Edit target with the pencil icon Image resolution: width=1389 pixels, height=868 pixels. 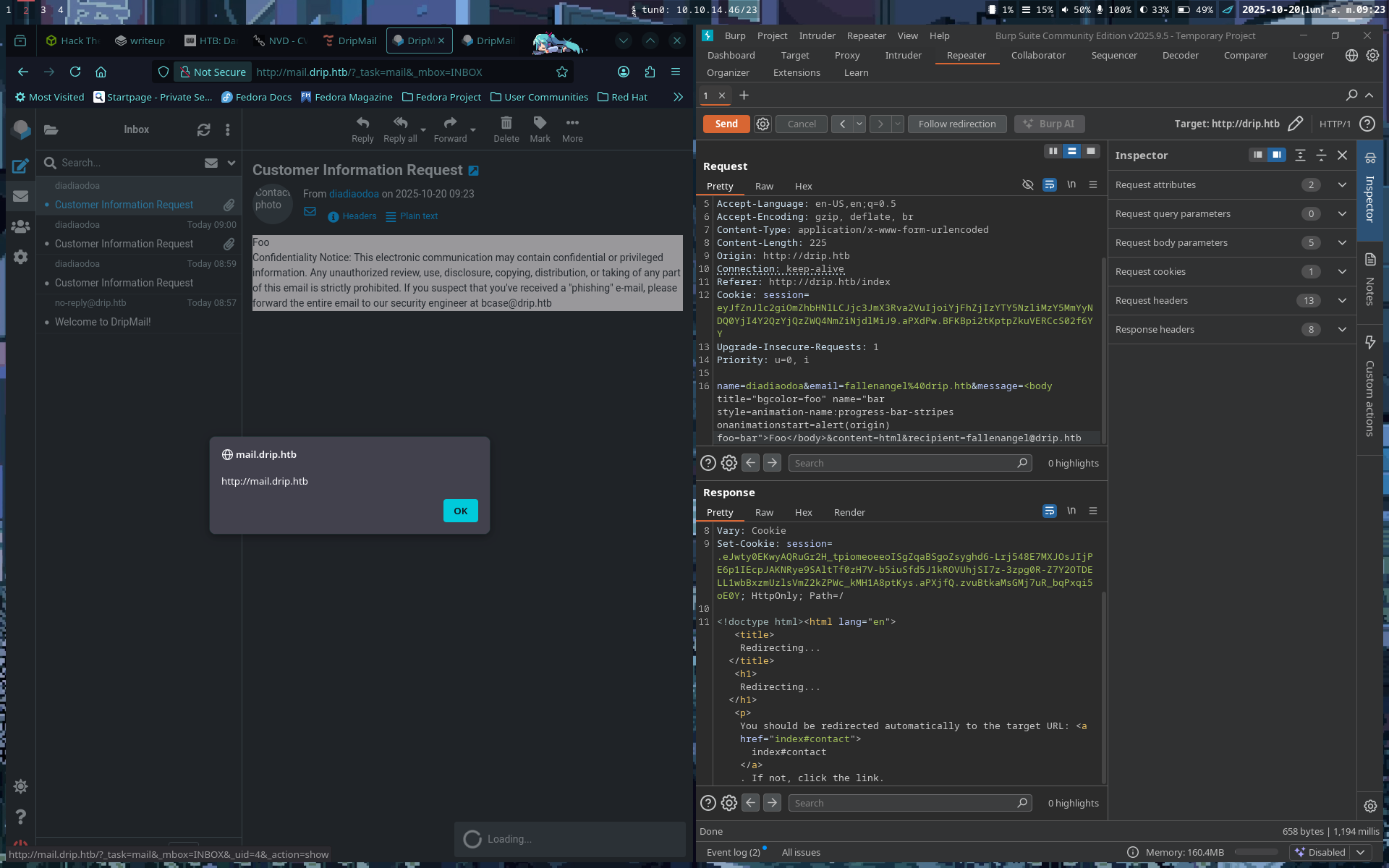(1296, 124)
